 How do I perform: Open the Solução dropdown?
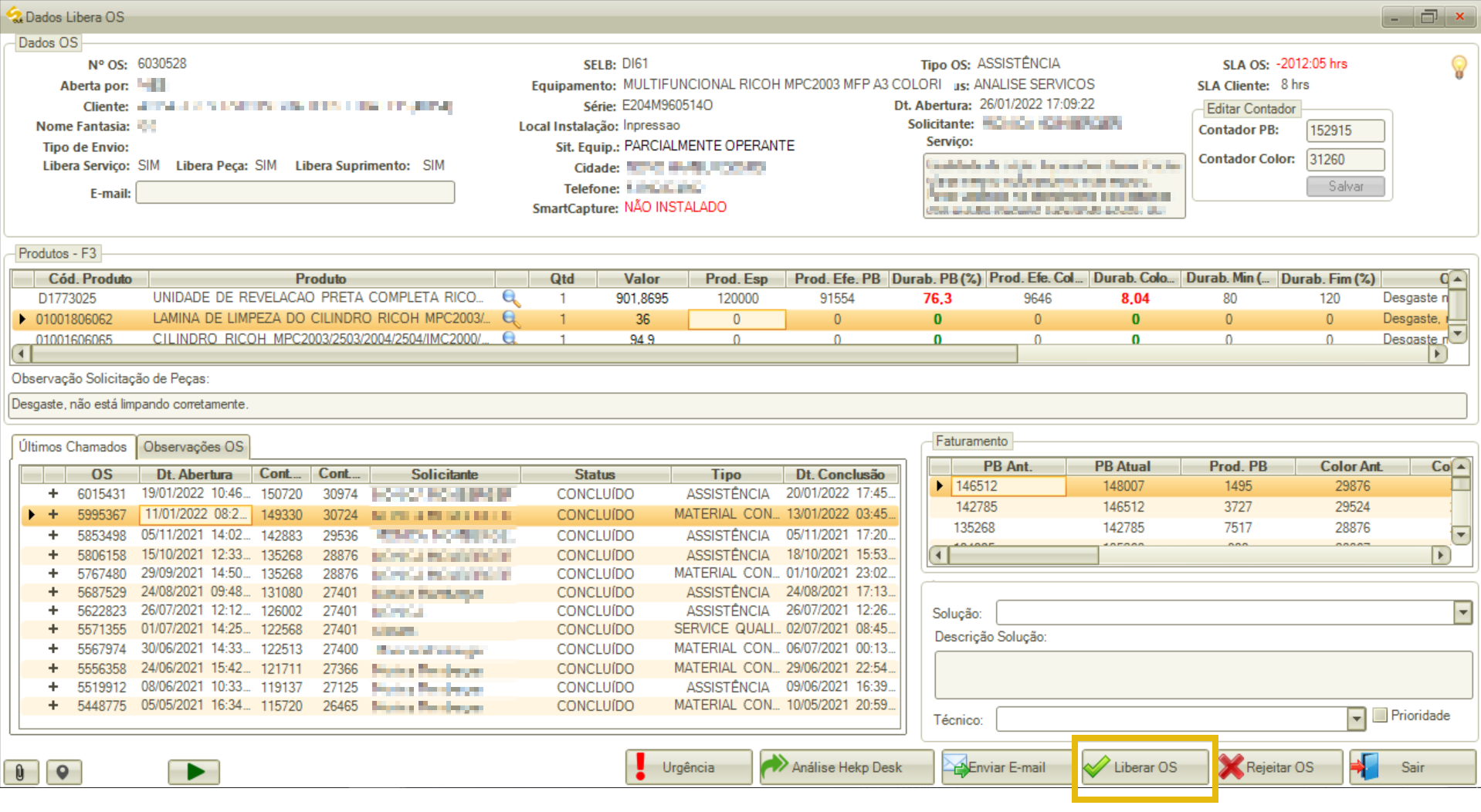[1462, 613]
